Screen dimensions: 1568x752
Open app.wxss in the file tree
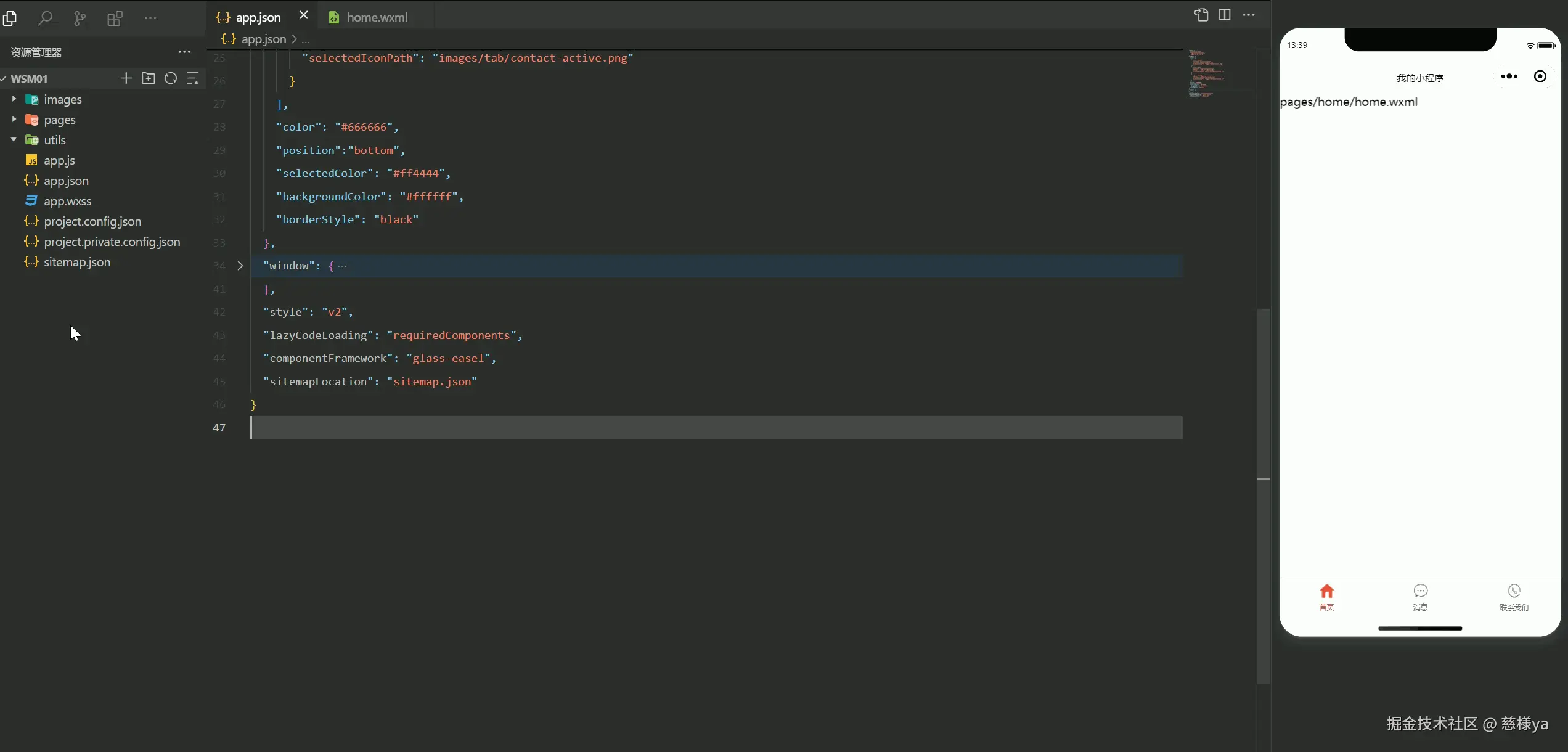click(67, 201)
